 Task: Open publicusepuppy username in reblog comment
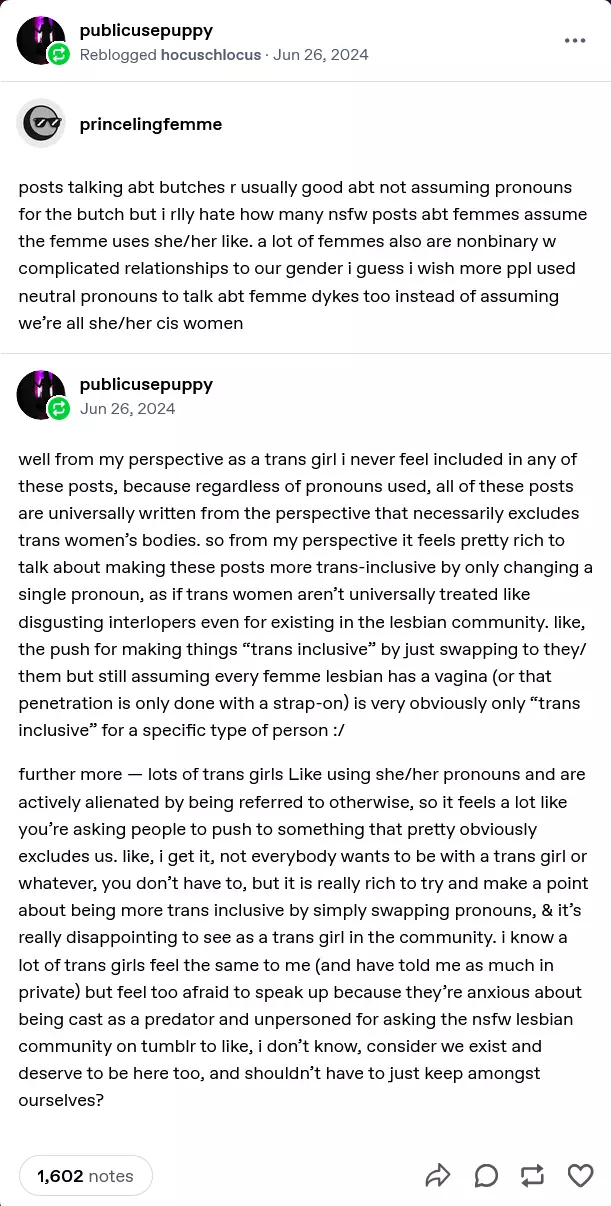pyautogui.click(x=146, y=384)
